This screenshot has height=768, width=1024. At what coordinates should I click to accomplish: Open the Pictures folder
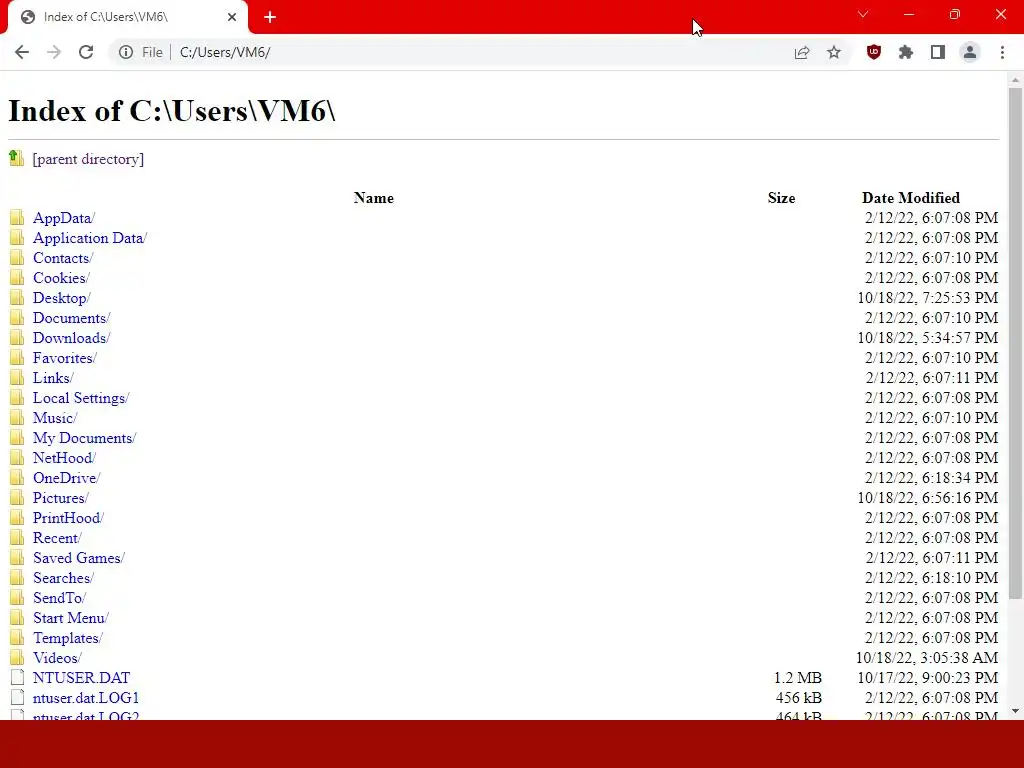[x=61, y=498]
